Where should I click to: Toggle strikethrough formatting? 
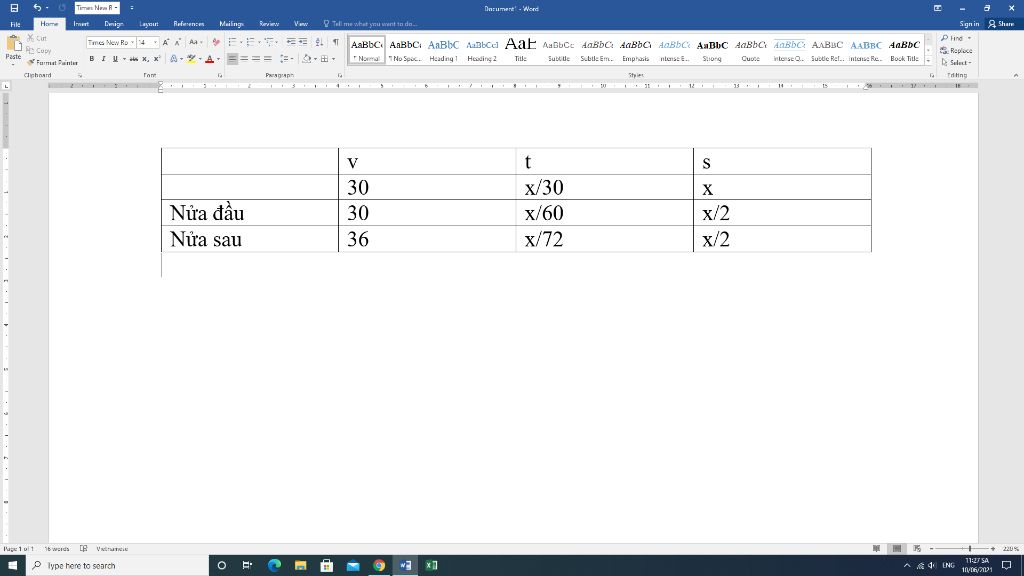click(133, 59)
